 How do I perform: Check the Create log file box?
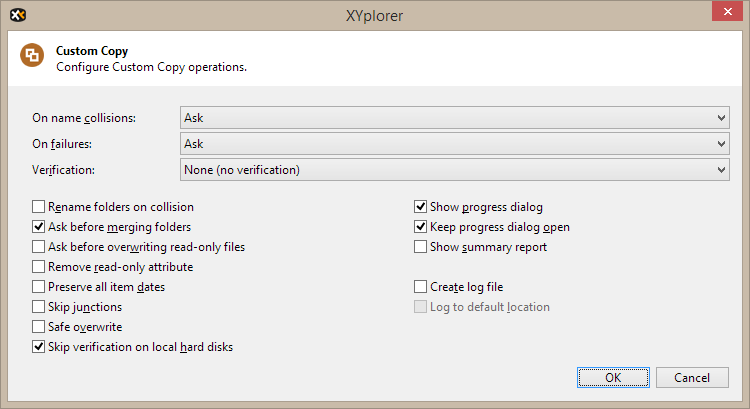(421, 287)
